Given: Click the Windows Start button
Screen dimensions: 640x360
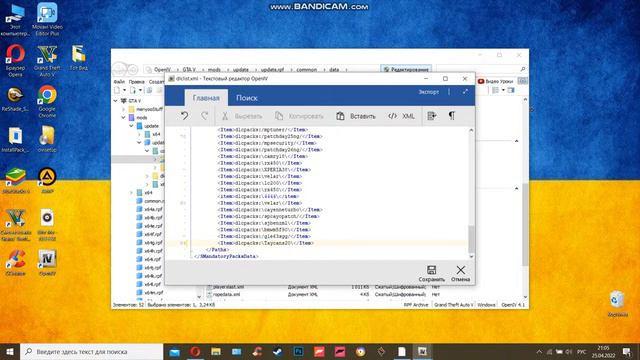Looking at the screenshot, I should 10,351.
